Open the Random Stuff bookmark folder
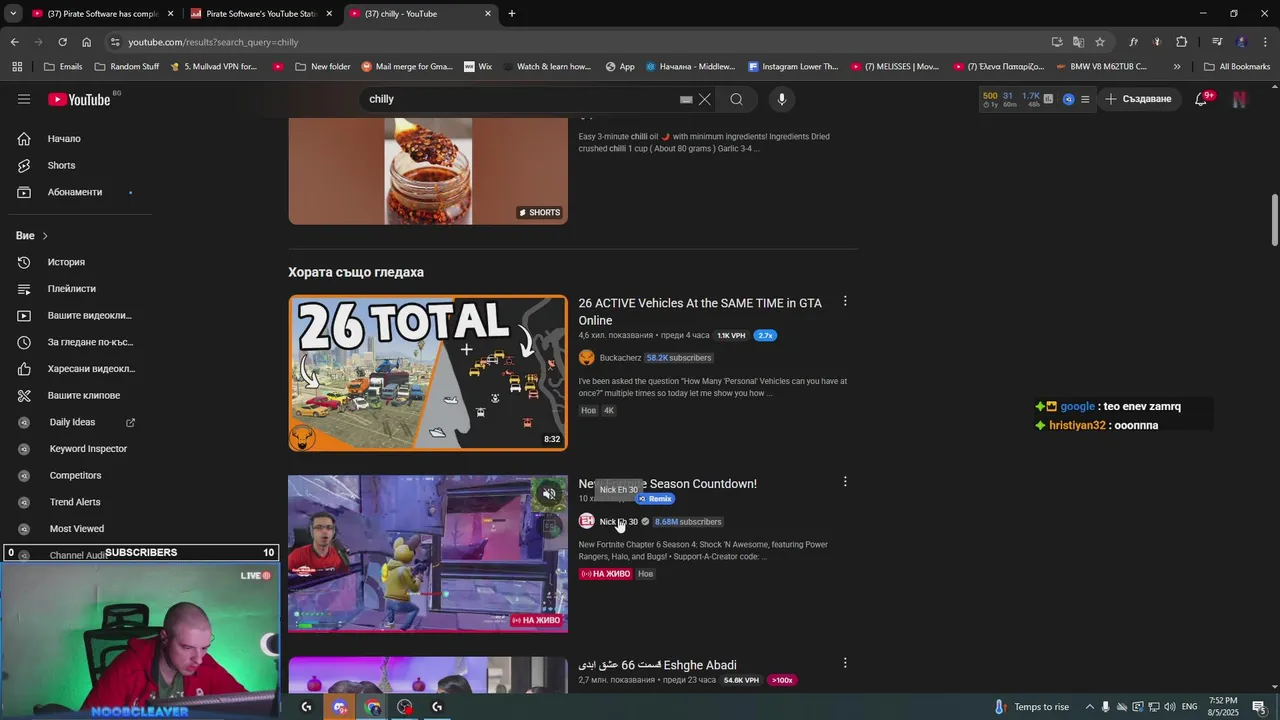This screenshot has height=720, width=1280. coord(127,67)
